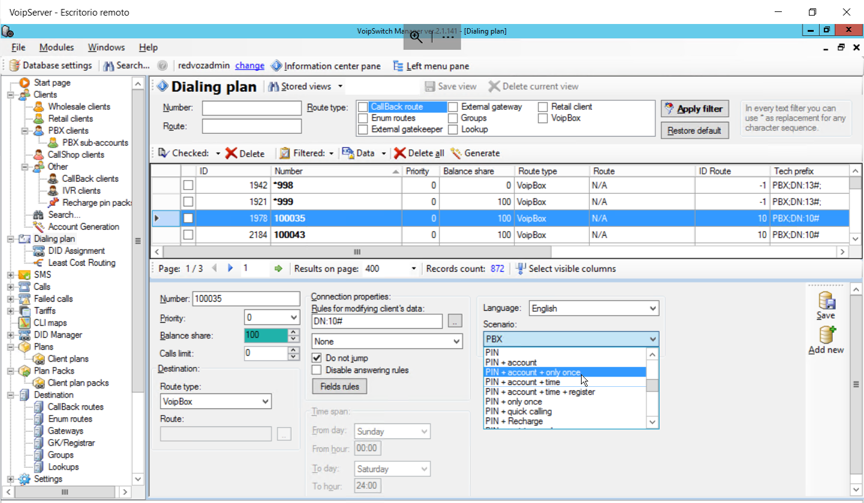Open the Checked dropdown arrow

point(218,153)
